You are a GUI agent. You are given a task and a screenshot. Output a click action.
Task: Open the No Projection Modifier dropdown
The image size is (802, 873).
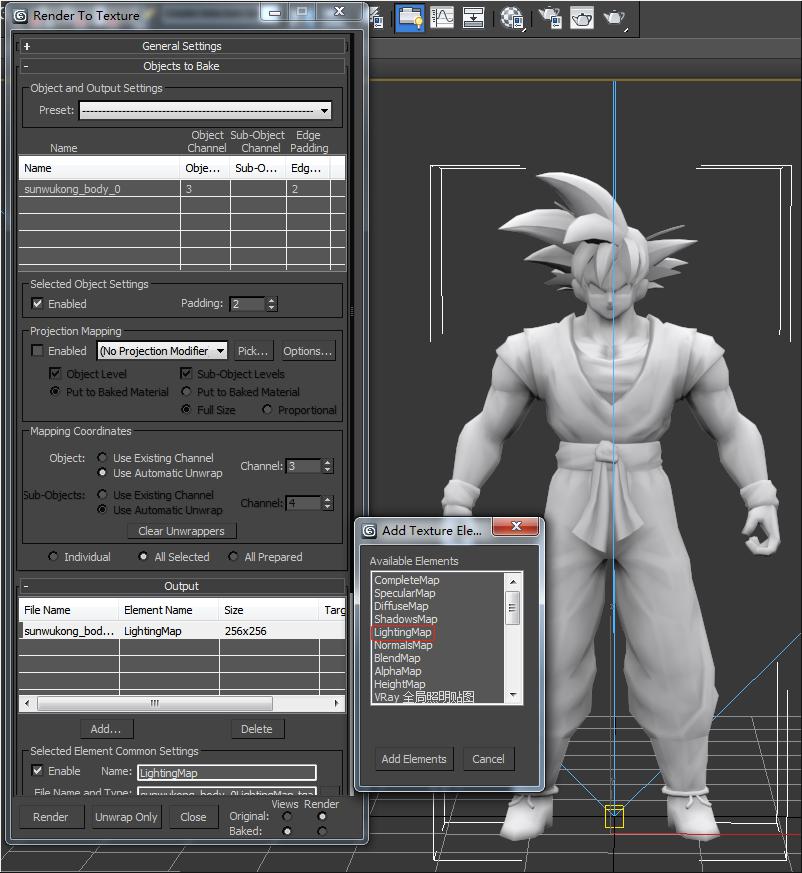coord(162,351)
